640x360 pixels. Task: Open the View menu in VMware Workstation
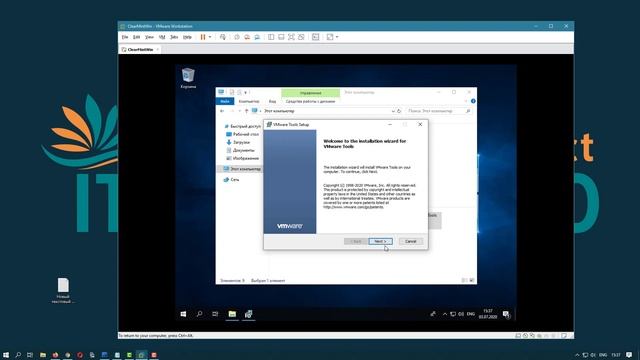coord(149,37)
